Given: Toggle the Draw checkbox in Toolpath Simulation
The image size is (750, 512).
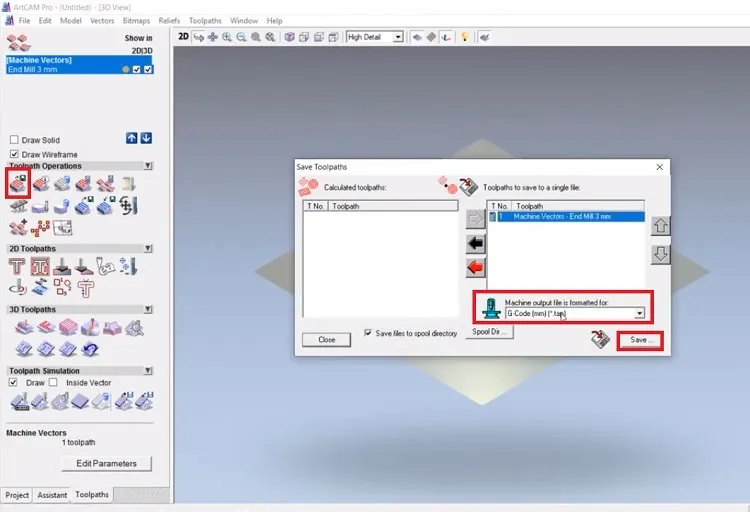Looking at the screenshot, I should (x=13, y=382).
